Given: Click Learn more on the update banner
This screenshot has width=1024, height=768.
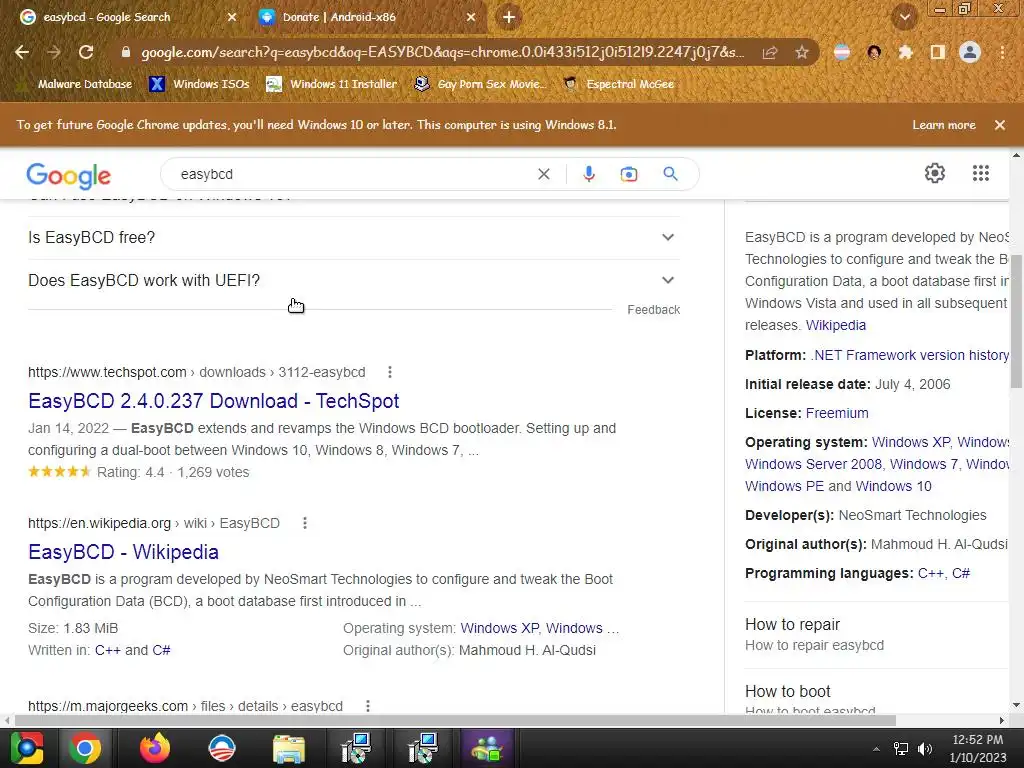Looking at the screenshot, I should pyautogui.click(x=944, y=125).
